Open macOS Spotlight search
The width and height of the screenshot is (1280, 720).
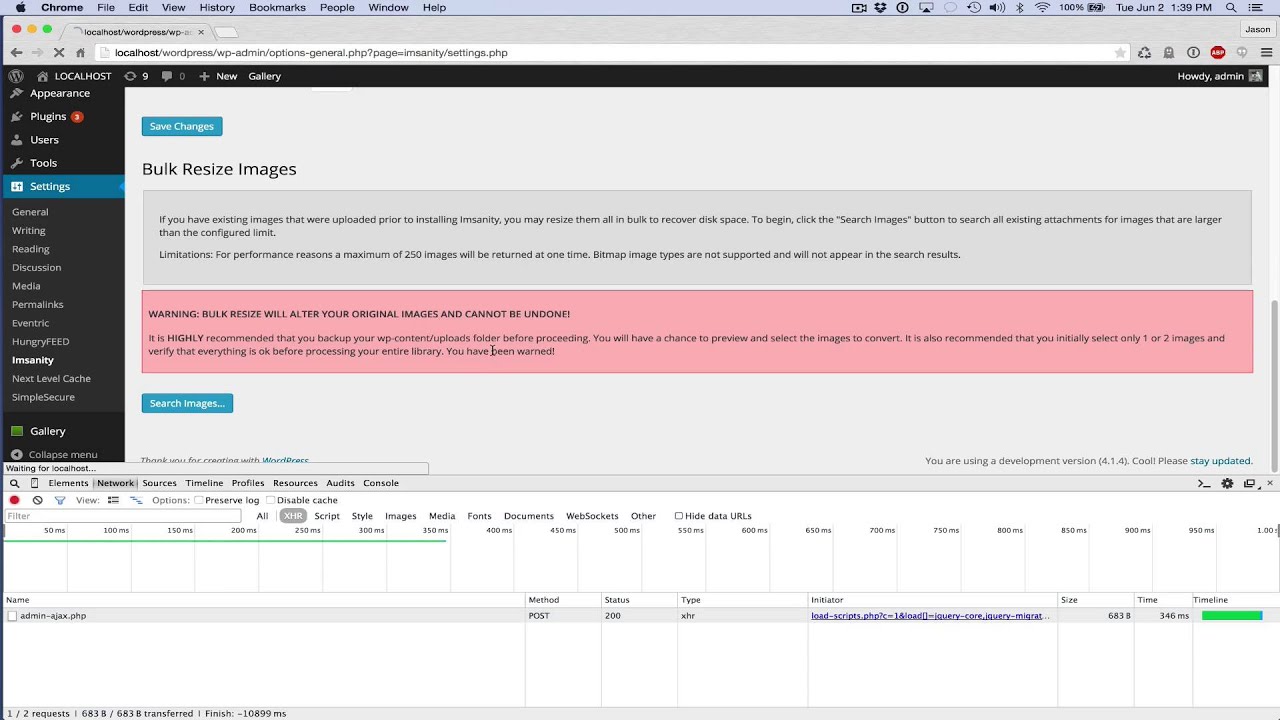click(x=1231, y=8)
